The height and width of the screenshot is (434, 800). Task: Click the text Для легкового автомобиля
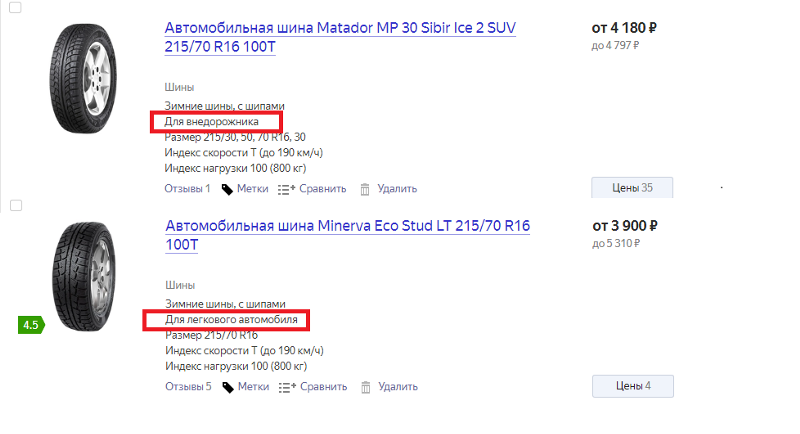pyautogui.click(x=231, y=319)
